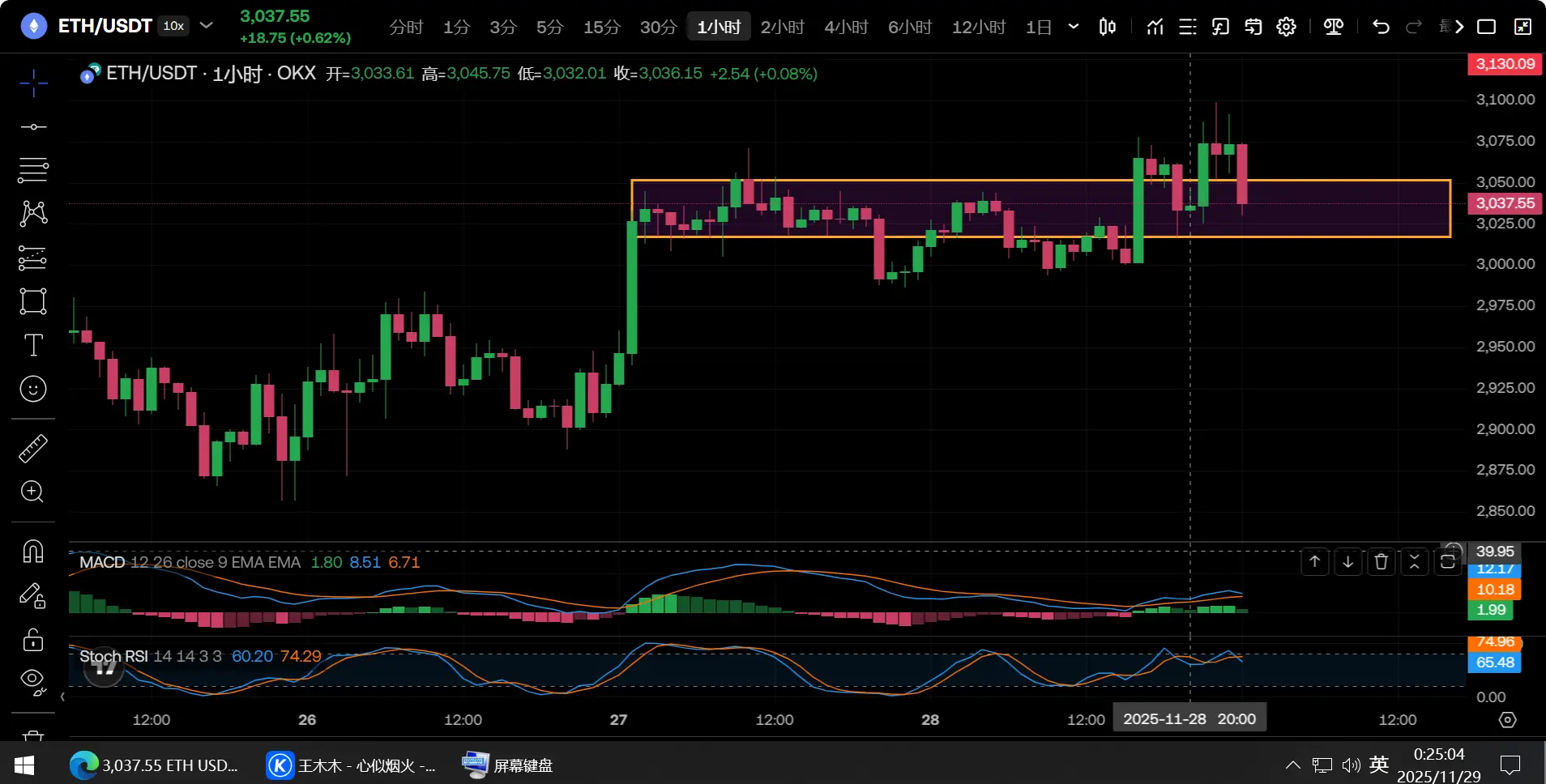The image size is (1546, 784).
Task: Switch layout using the rectangle icon
Action: (1487, 27)
